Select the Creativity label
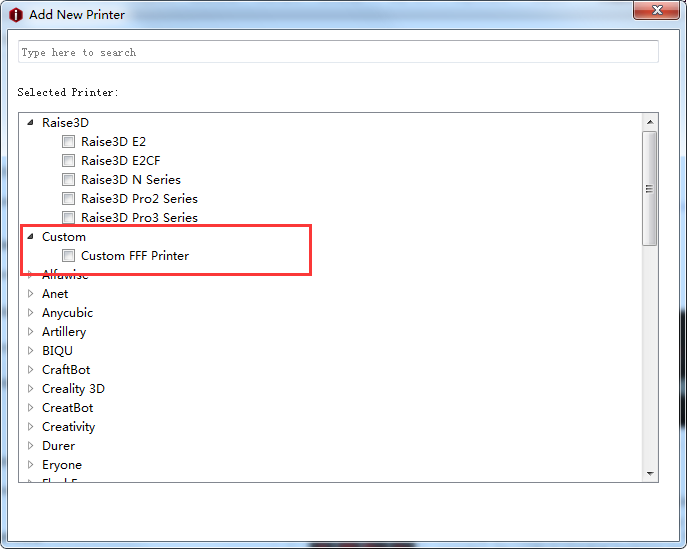Screen dimensions: 687x549 click(x=68, y=426)
